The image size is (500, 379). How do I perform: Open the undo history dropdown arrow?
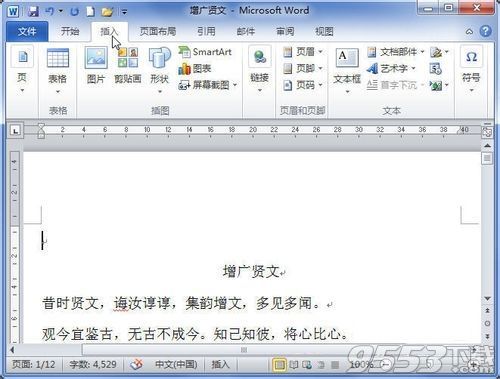[61, 12]
